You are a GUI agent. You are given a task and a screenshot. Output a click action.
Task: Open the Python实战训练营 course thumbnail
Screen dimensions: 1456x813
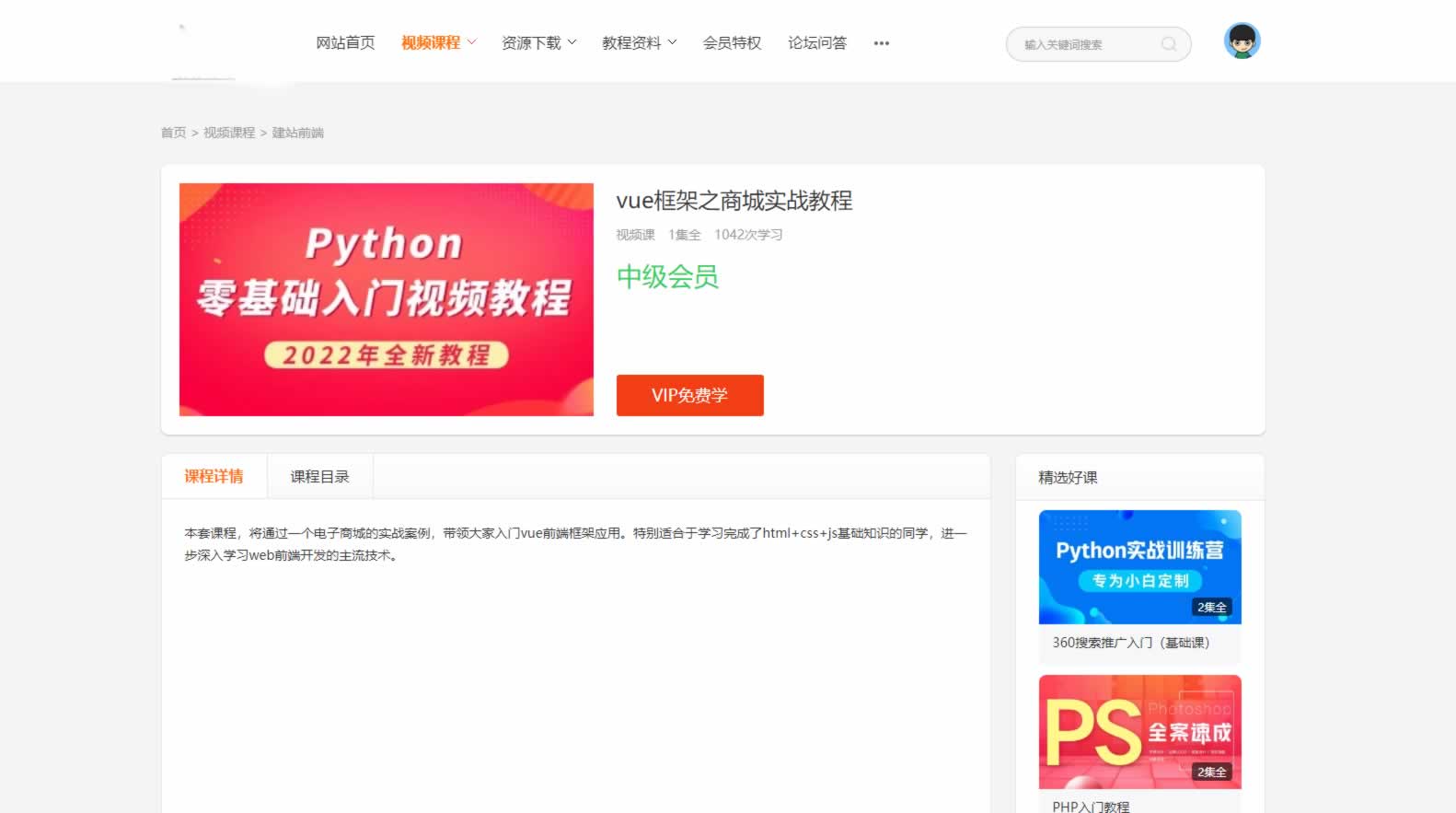point(1139,566)
